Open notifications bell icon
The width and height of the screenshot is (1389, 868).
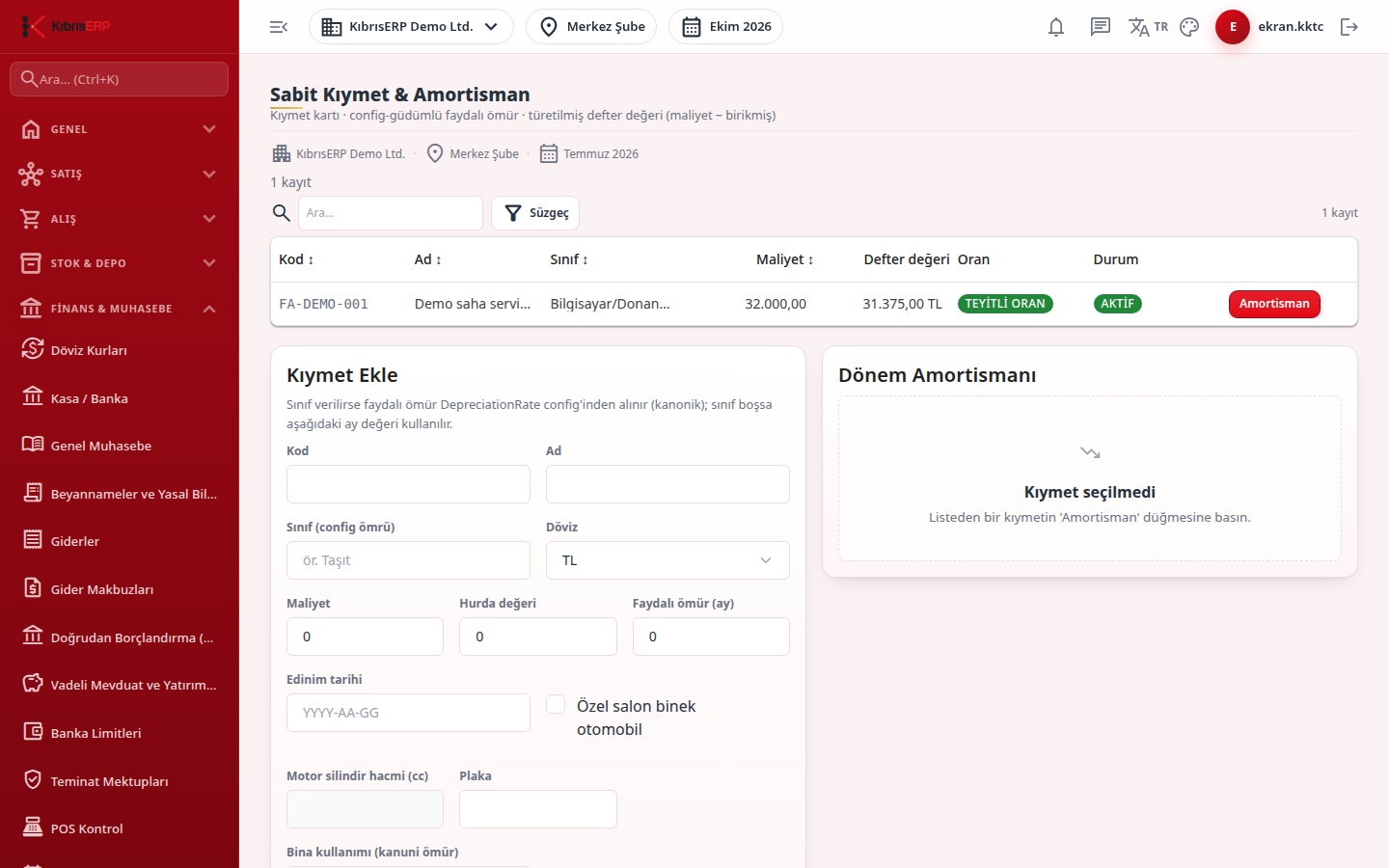pos(1056,27)
